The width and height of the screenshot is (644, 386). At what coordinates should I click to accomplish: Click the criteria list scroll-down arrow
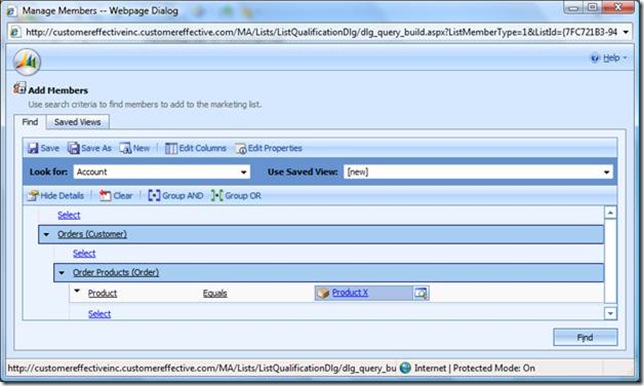point(610,313)
